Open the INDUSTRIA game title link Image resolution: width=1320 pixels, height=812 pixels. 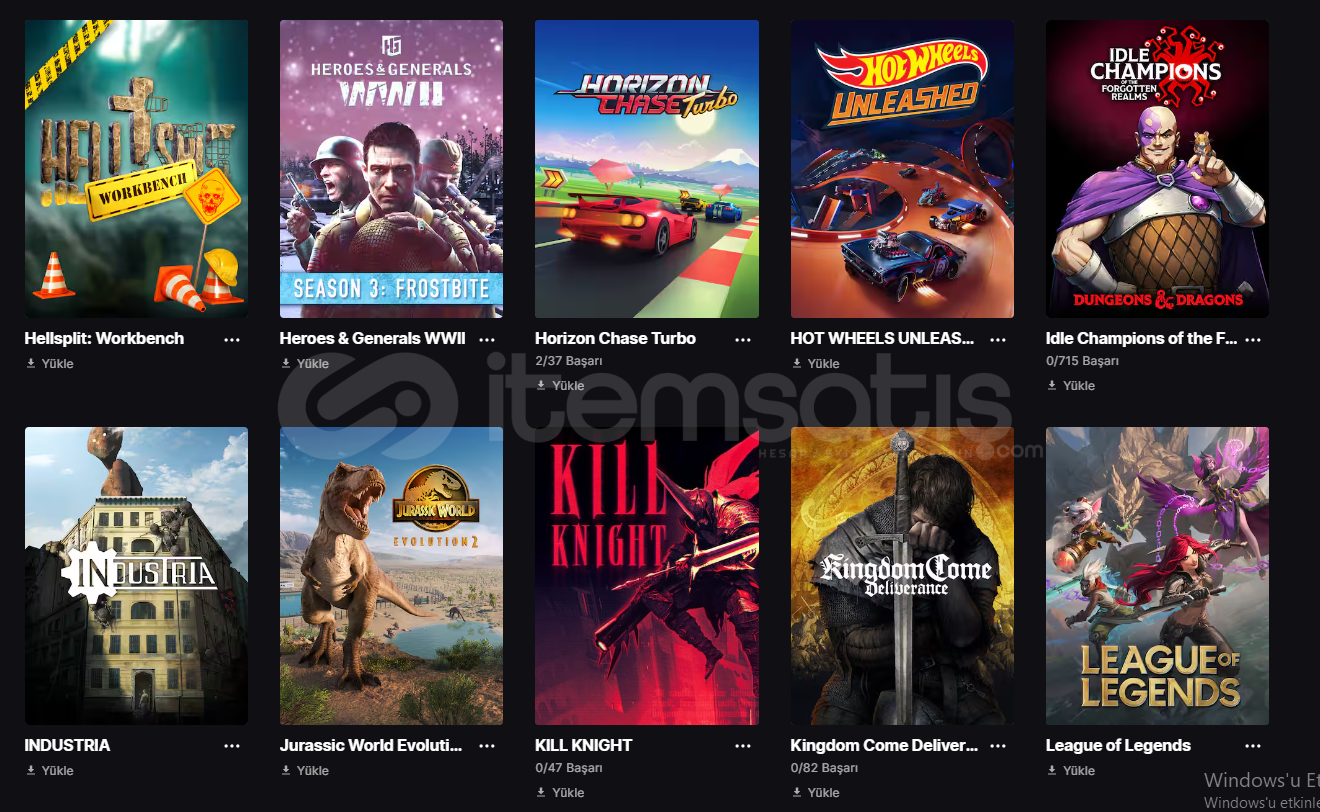(67, 746)
